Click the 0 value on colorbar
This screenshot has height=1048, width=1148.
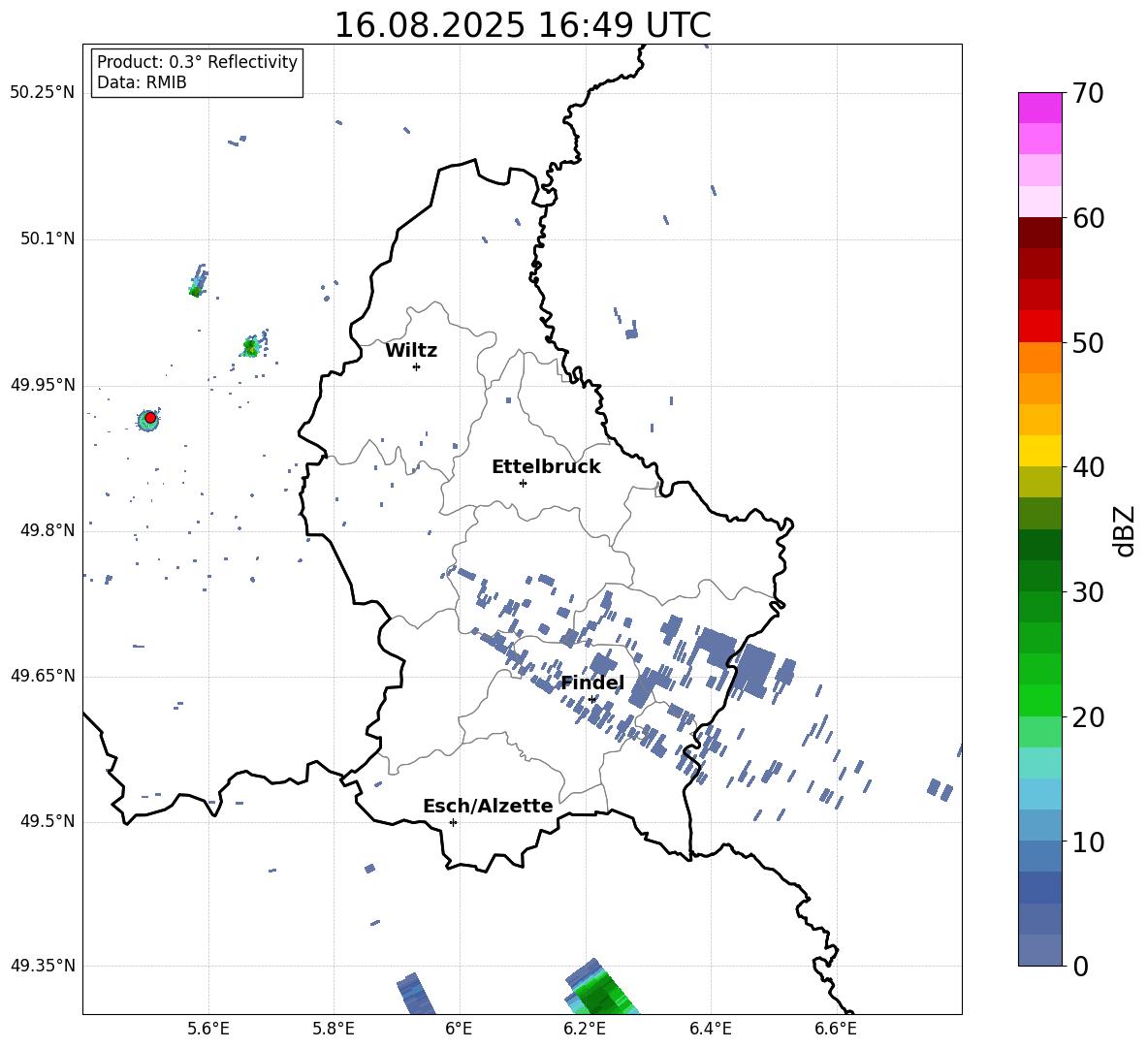pyautogui.click(x=1080, y=966)
